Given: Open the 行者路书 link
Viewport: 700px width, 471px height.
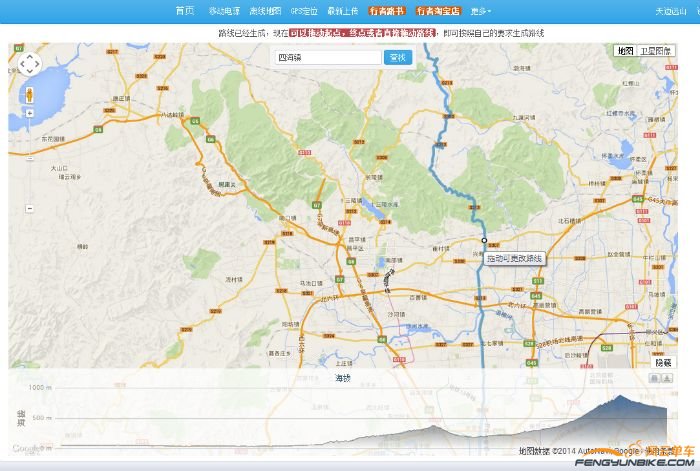Looking at the screenshot, I should coord(387,11).
